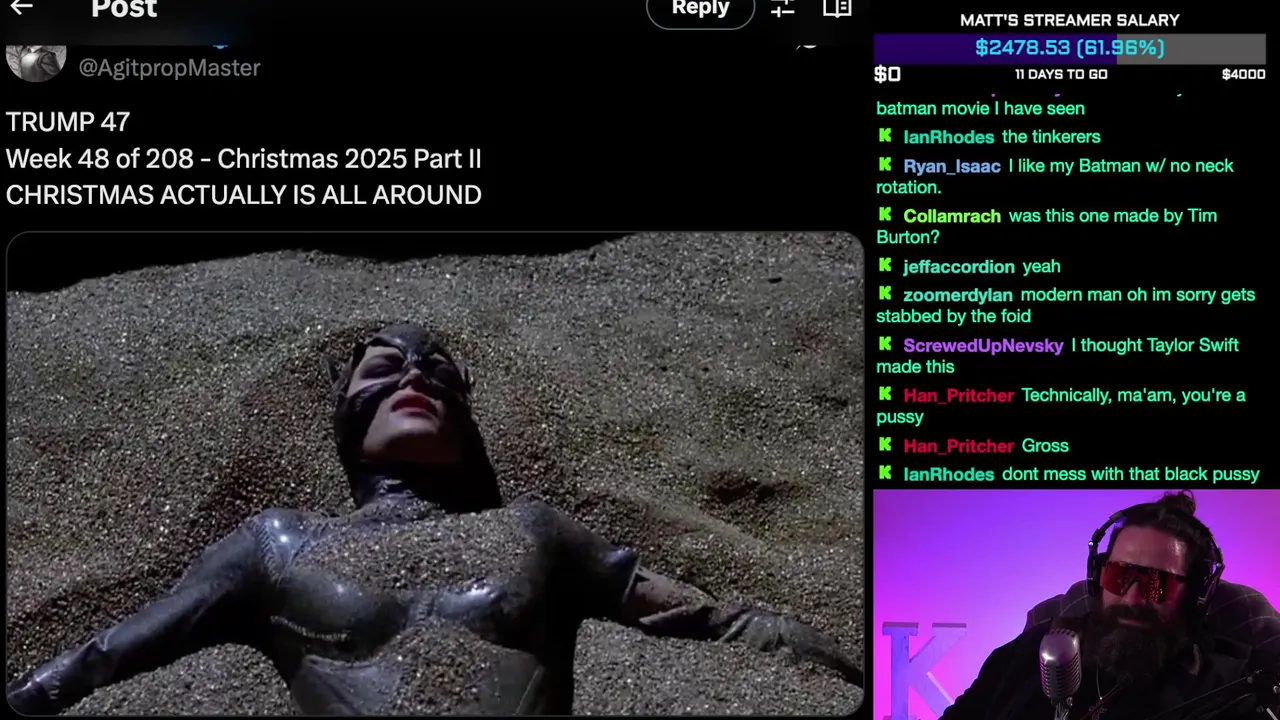The image size is (1280, 720).
Task: Open chat user Ryan_Isaac
Action: pyautogui.click(x=952, y=166)
